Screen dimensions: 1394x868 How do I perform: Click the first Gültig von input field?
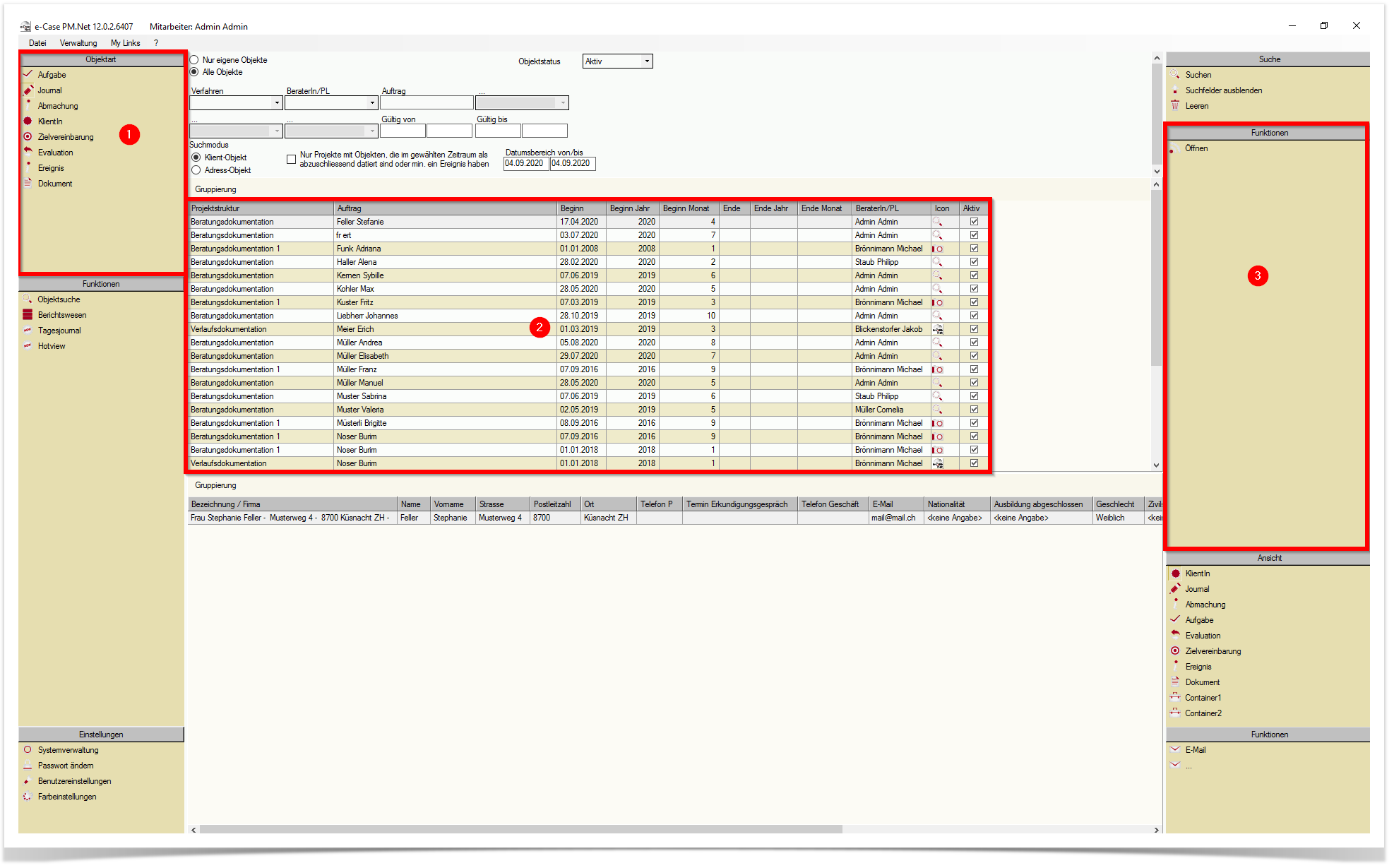coord(403,131)
